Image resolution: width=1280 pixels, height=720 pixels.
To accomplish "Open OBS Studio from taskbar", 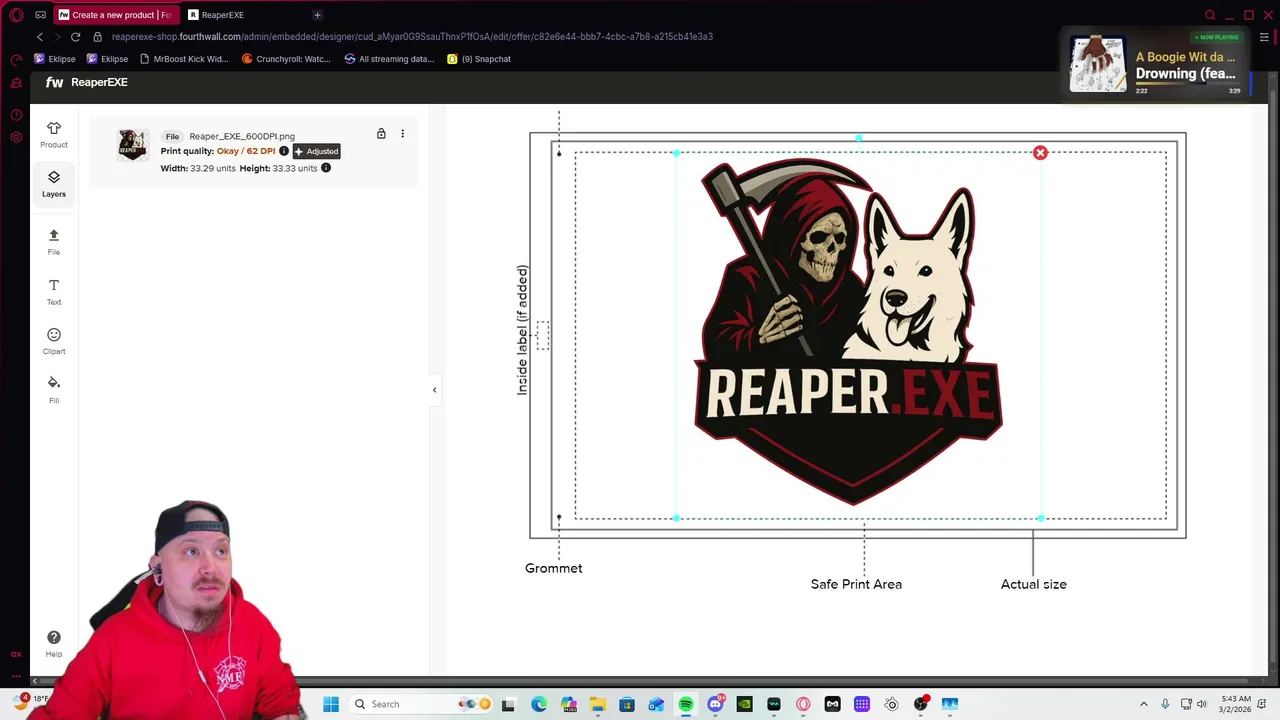I will [x=920, y=704].
